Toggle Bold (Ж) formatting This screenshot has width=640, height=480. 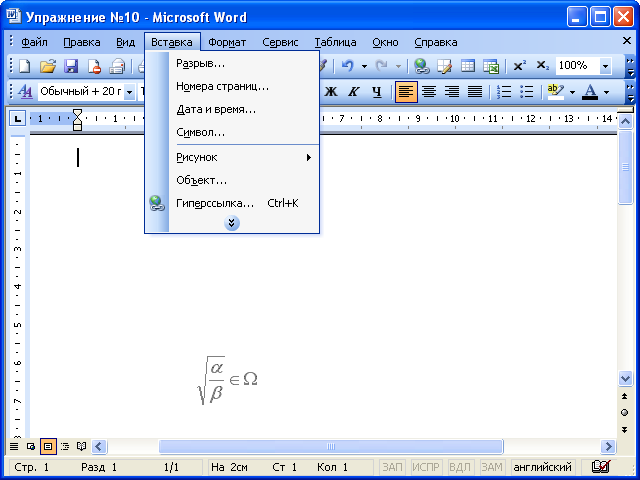331,91
